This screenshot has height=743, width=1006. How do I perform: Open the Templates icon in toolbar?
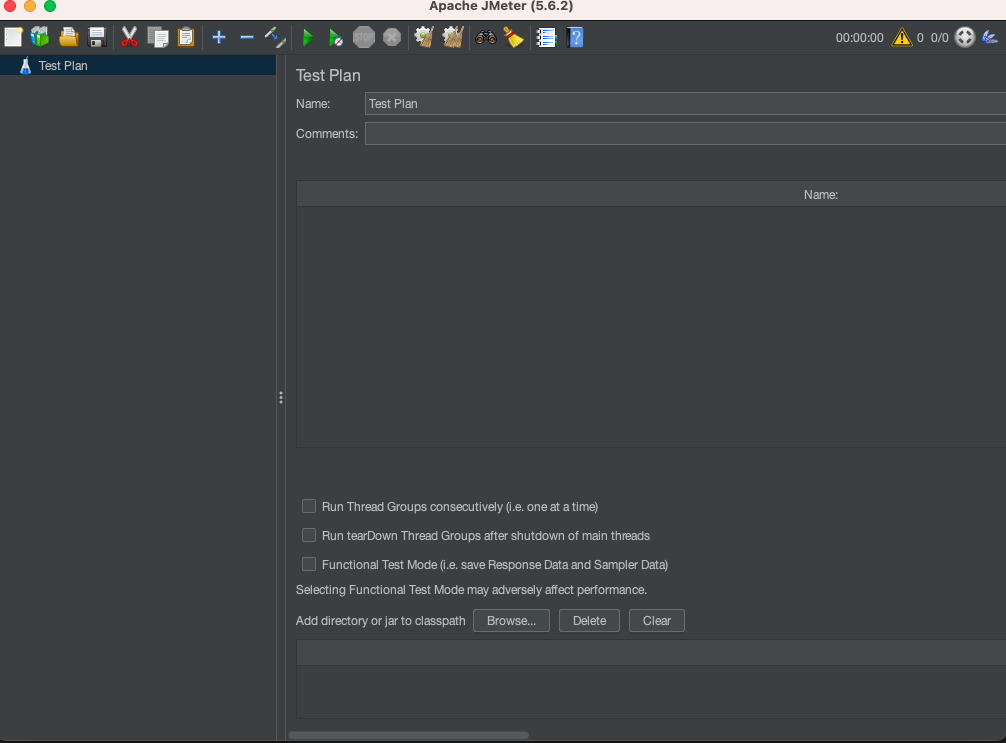tap(40, 37)
